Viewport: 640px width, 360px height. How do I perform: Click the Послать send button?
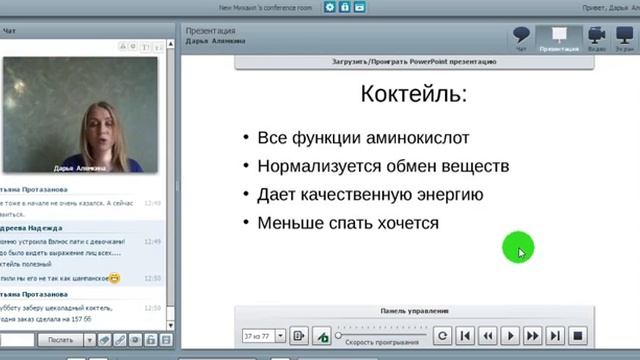coord(60,340)
